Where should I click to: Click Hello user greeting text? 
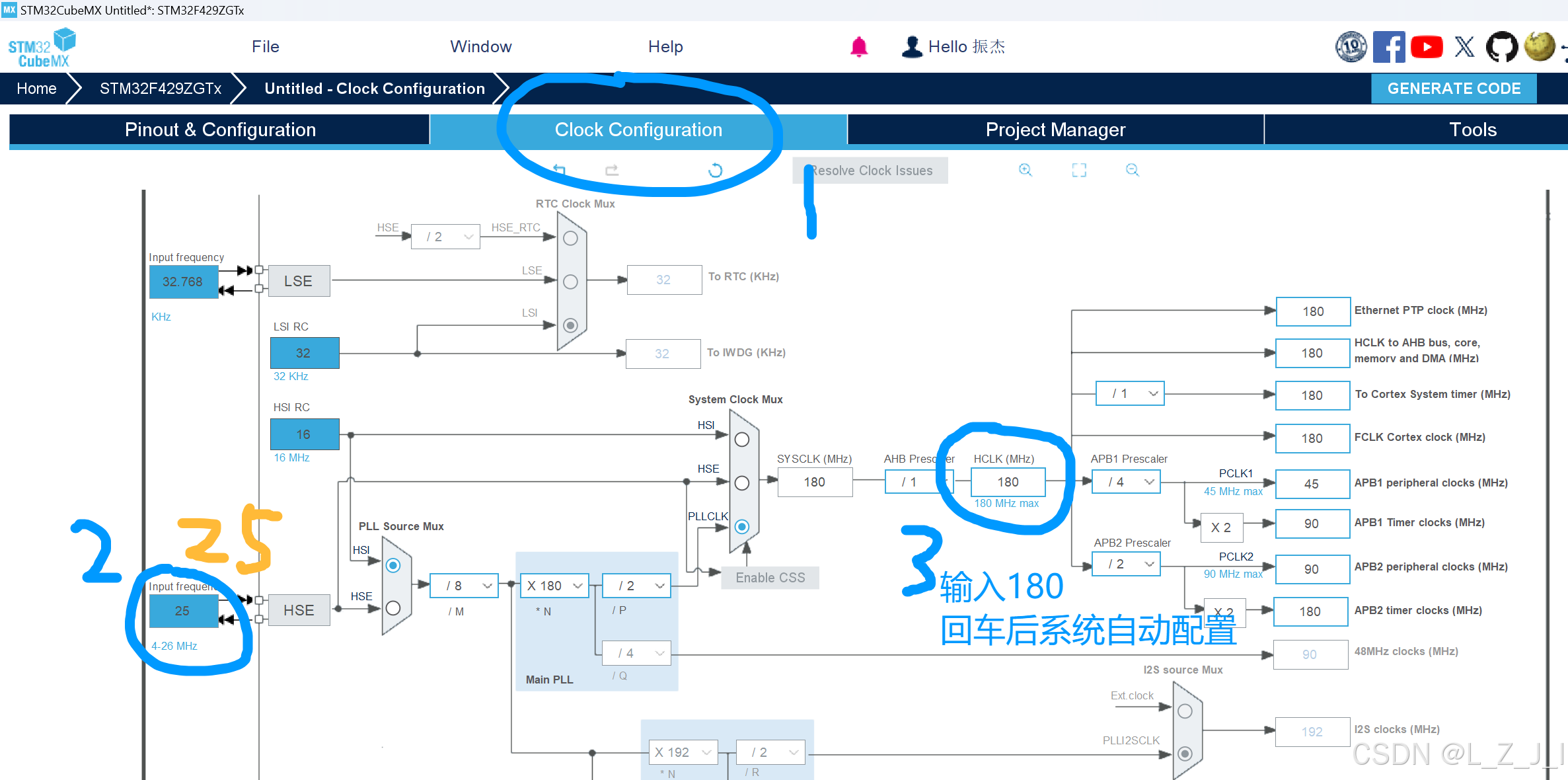(967, 47)
